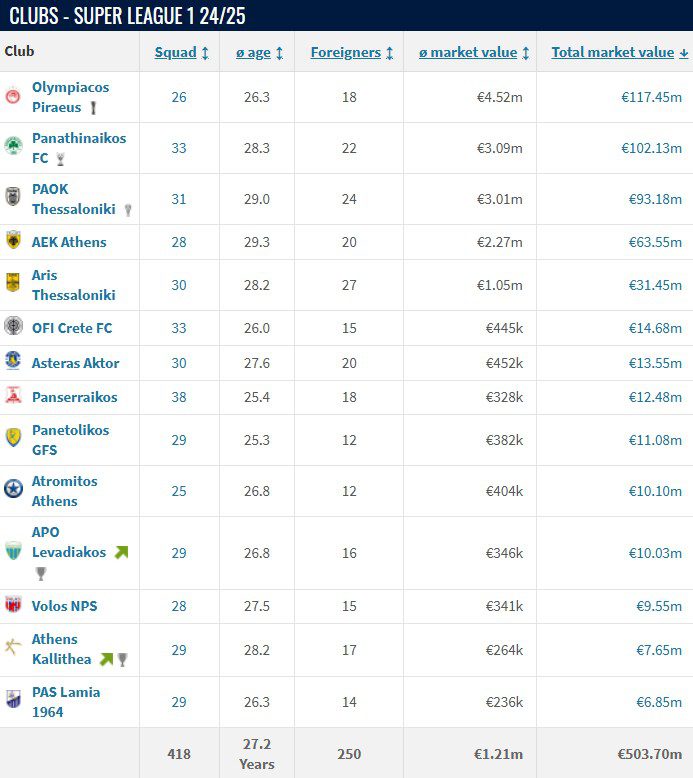The image size is (693, 778).
Task: Open the Atromitos Athens club page
Action: (65, 490)
